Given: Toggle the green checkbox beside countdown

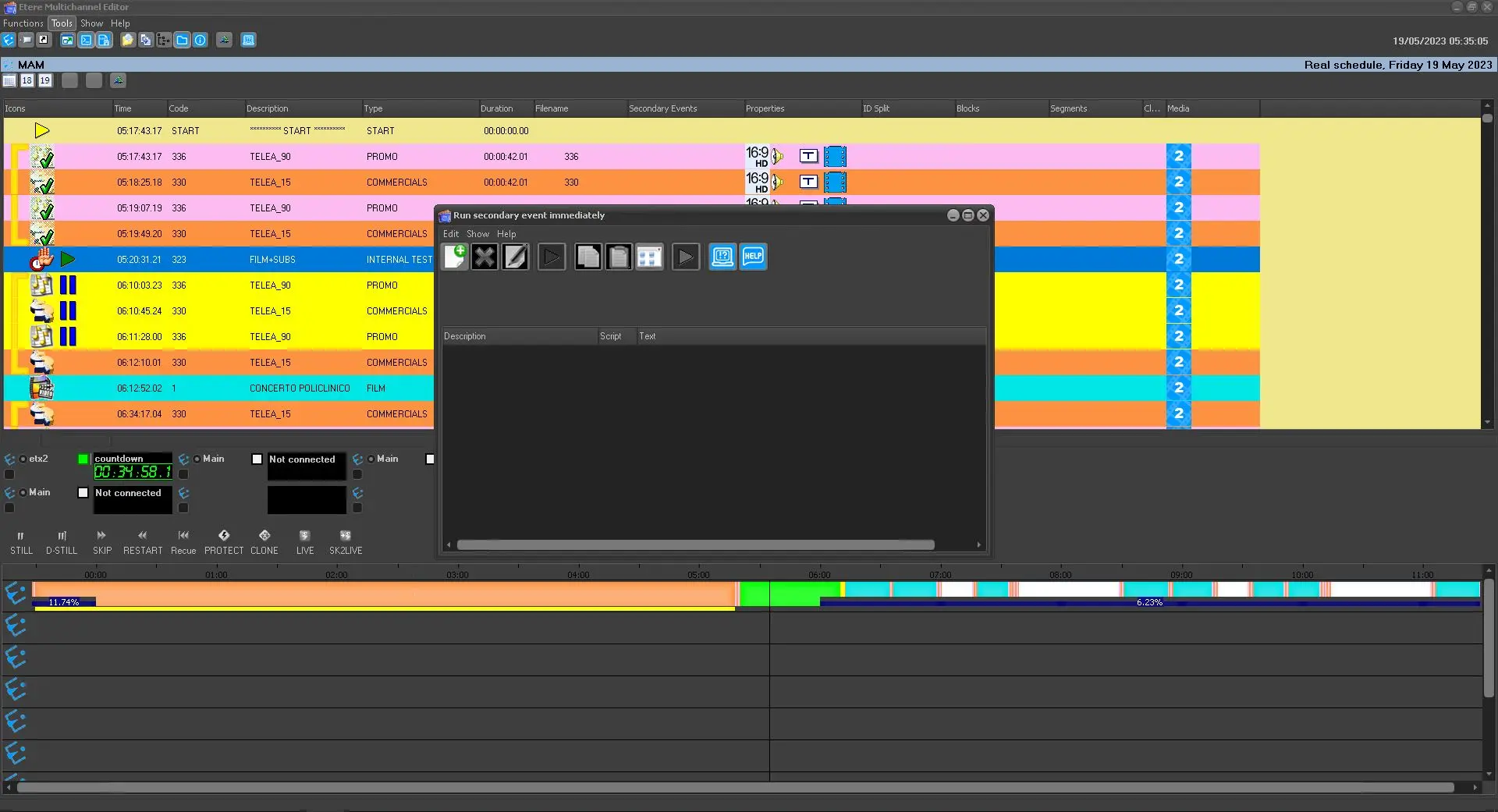Looking at the screenshot, I should (83, 459).
